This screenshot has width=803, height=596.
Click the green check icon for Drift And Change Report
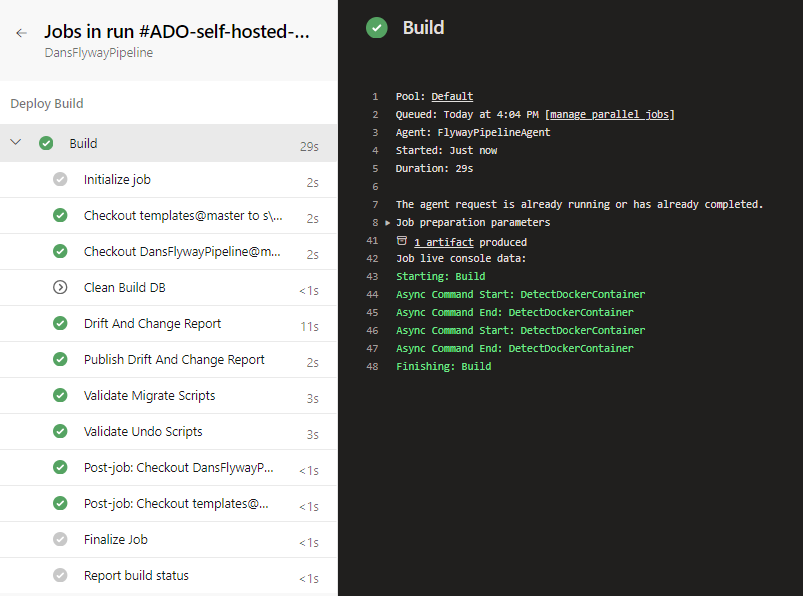click(x=60, y=323)
